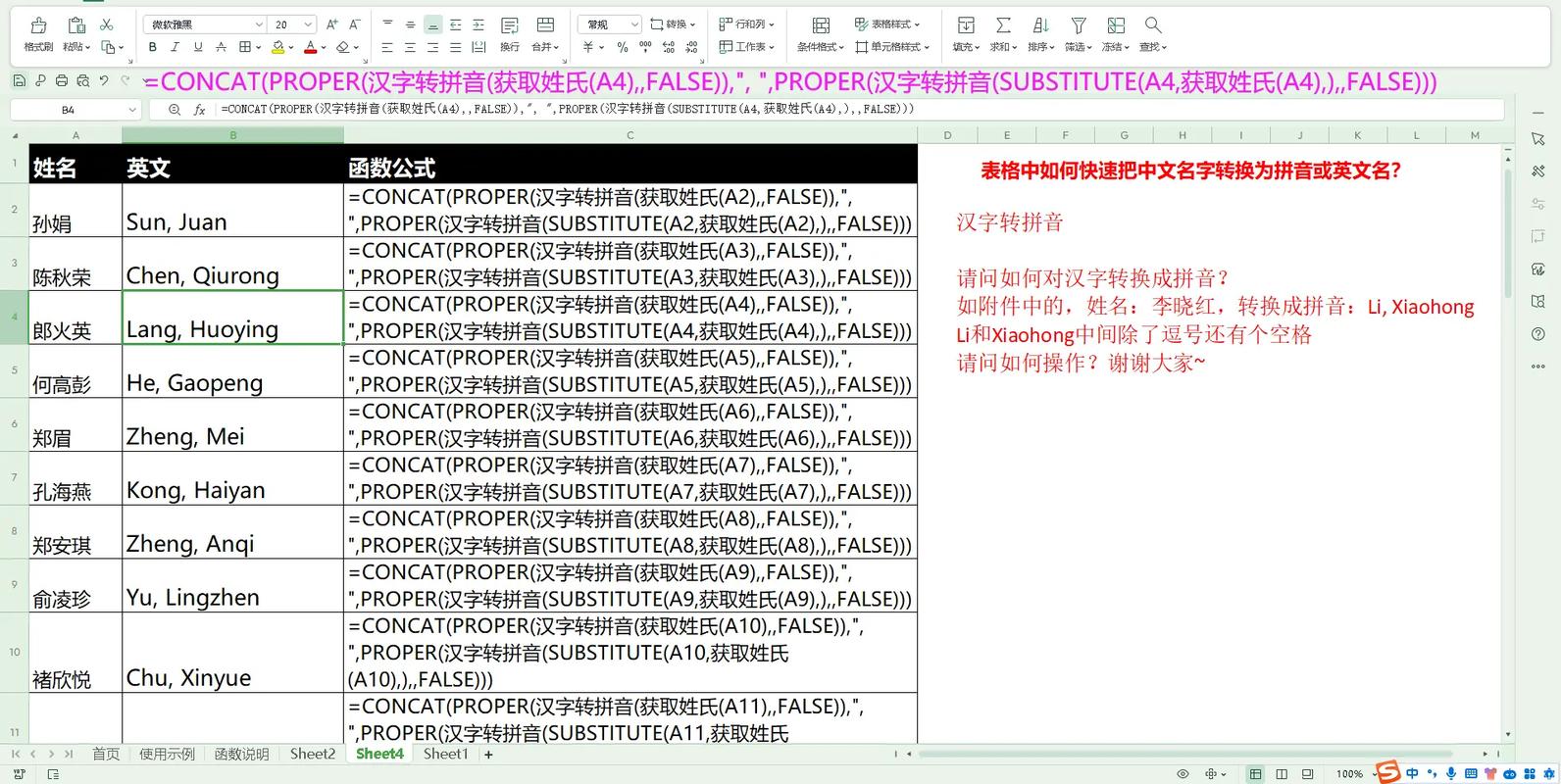1561x784 pixels.
Task: Decrease indent in alignment group
Action: tap(455, 24)
